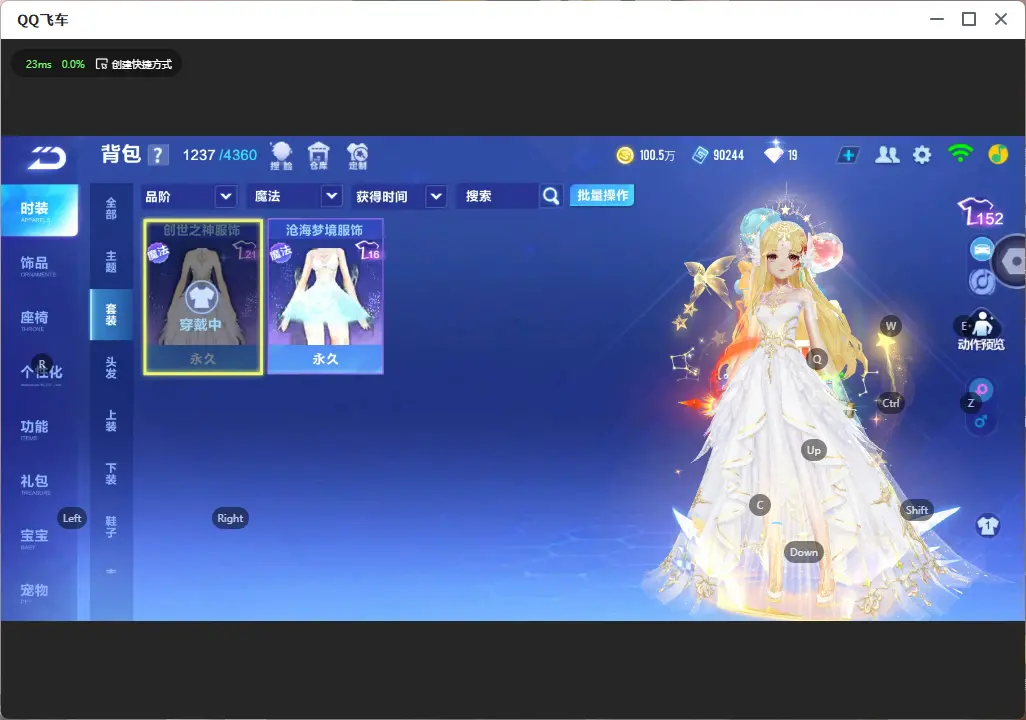Open the 仓库 warehouse icon
Screen dimensions: 1026x720
(319, 156)
